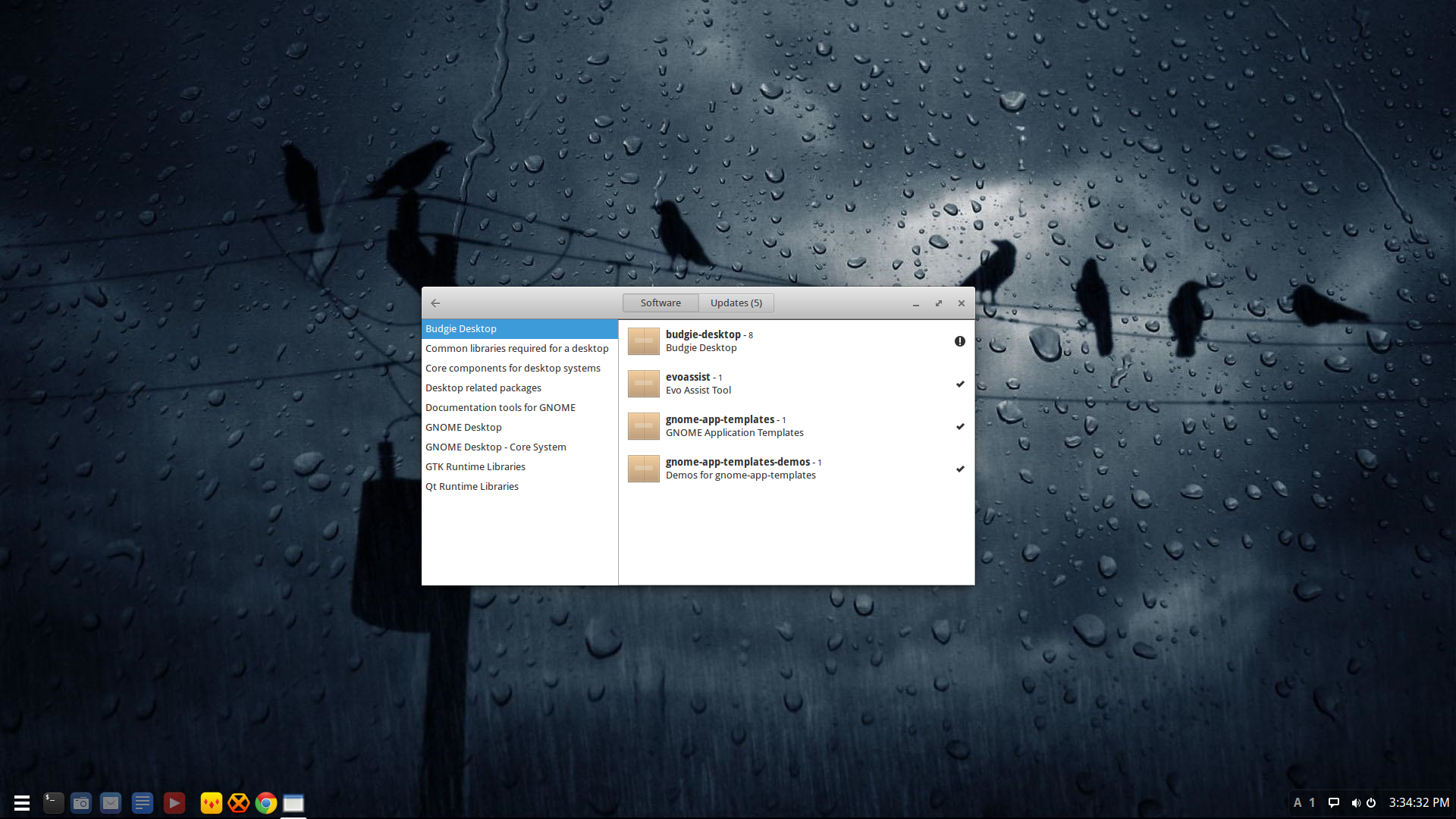Open the power menu icon
This screenshot has height=819, width=1456.
(1371, 803)
